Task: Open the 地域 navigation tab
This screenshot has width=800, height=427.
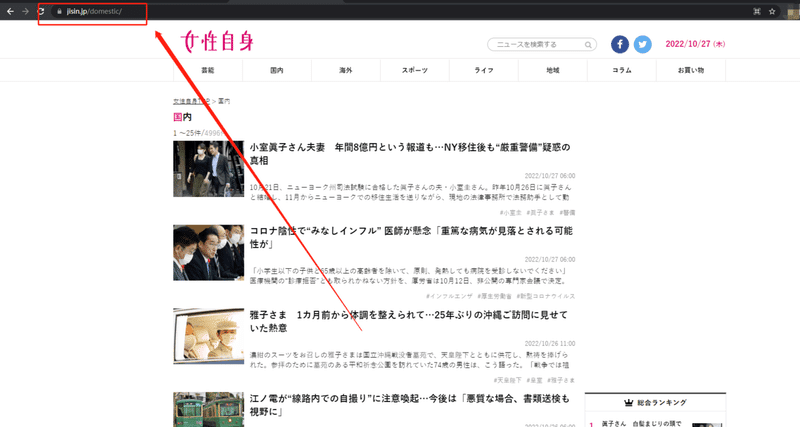Action: (x=553, y=70)
